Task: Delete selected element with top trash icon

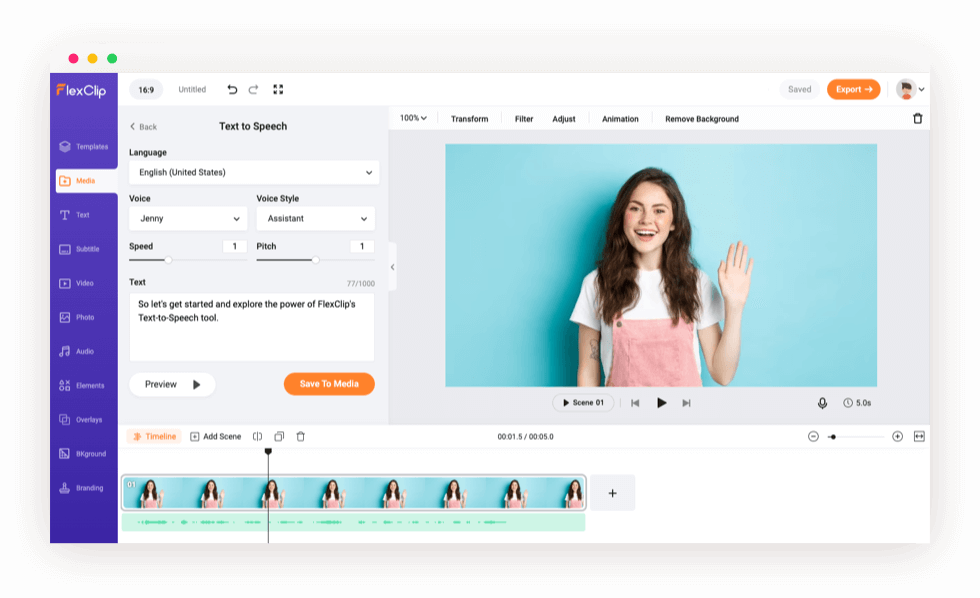Action: click(918, 119)
